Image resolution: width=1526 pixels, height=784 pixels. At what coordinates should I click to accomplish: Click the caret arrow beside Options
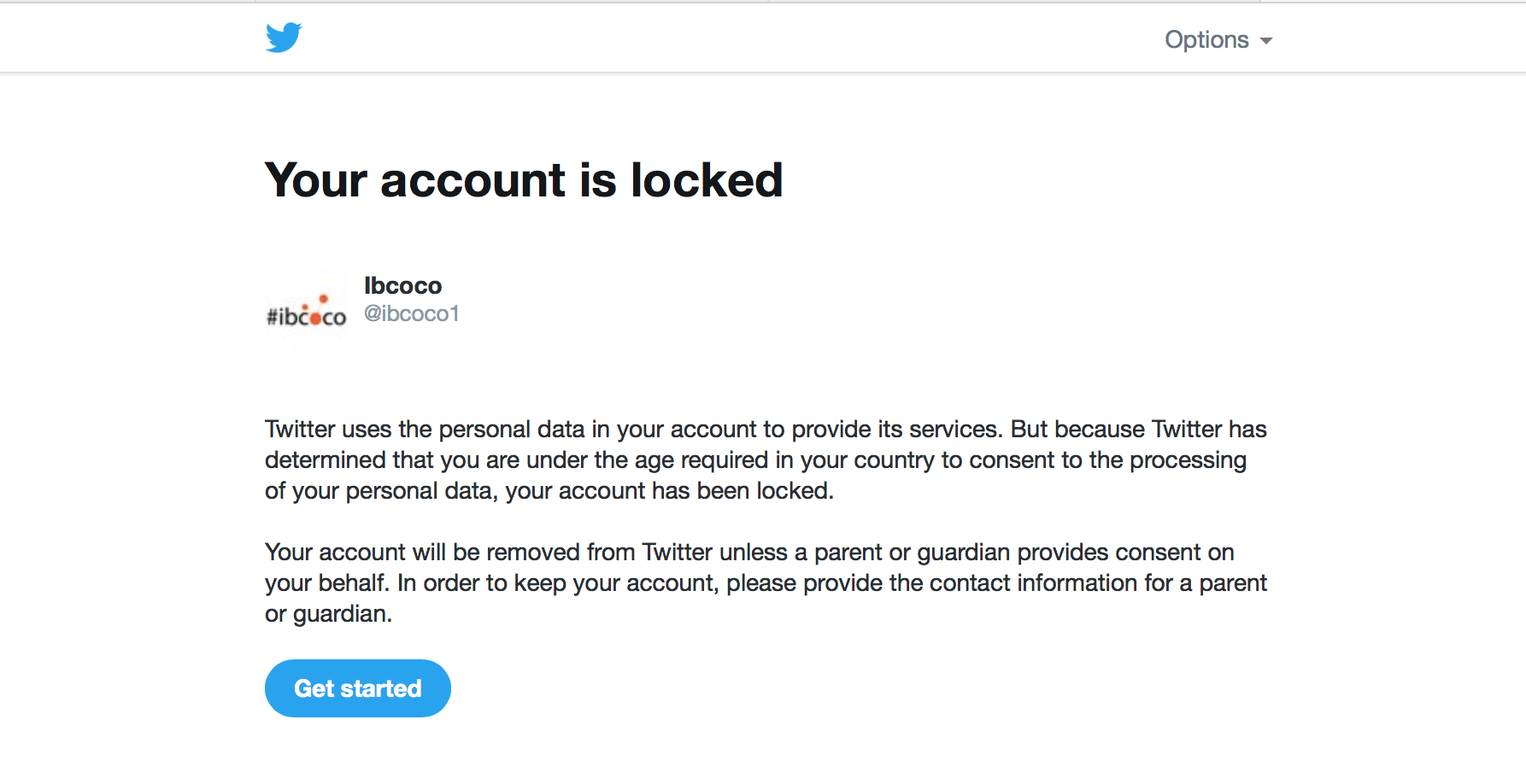(x=1266, y=41)
